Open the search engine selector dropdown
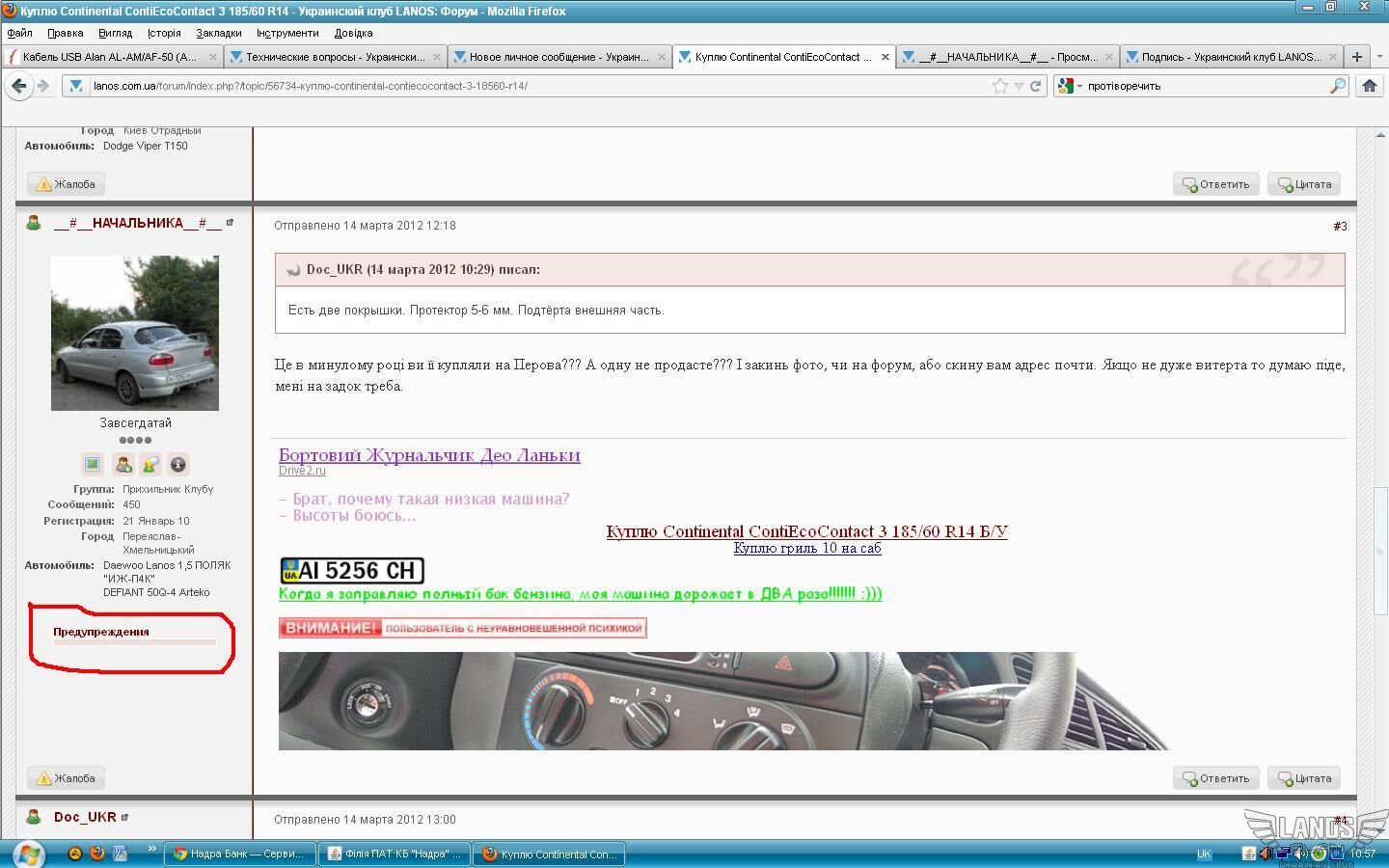Viewport: 1389px width, 868px height. (x=1070, y=86)
